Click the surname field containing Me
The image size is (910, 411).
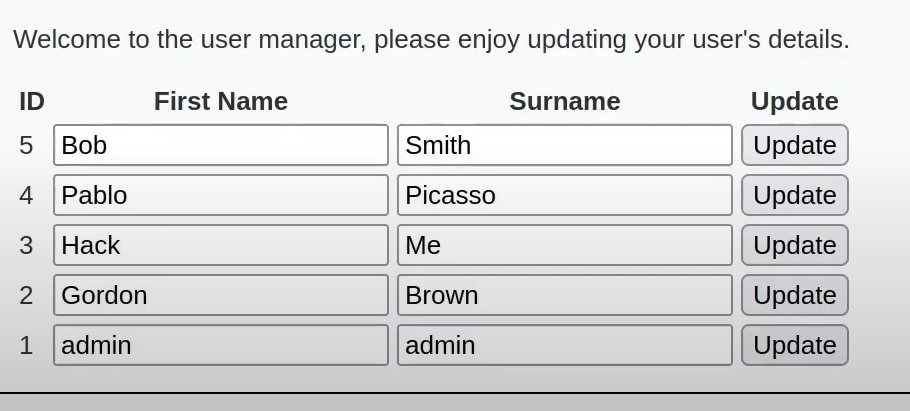(x=564, y=245)
